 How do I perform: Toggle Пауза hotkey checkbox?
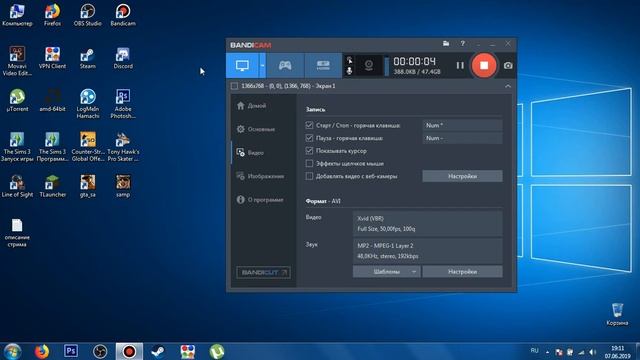pyautogui.click(x=309, y=138)
